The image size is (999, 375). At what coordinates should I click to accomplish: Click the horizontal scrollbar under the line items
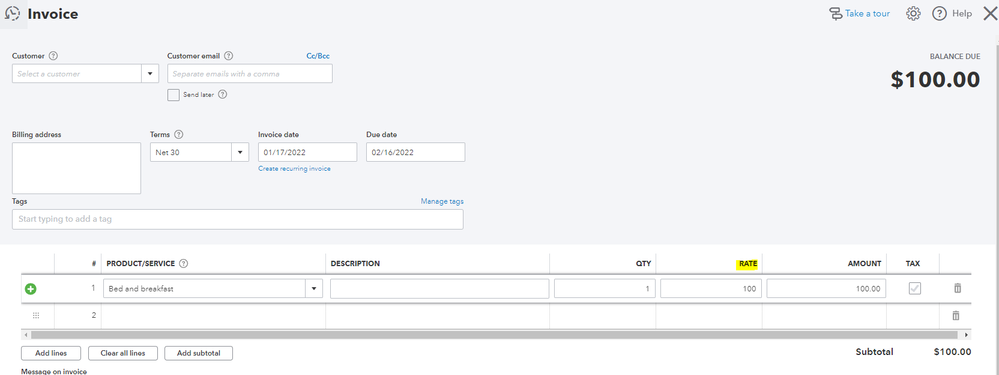[x=494, y=334]
